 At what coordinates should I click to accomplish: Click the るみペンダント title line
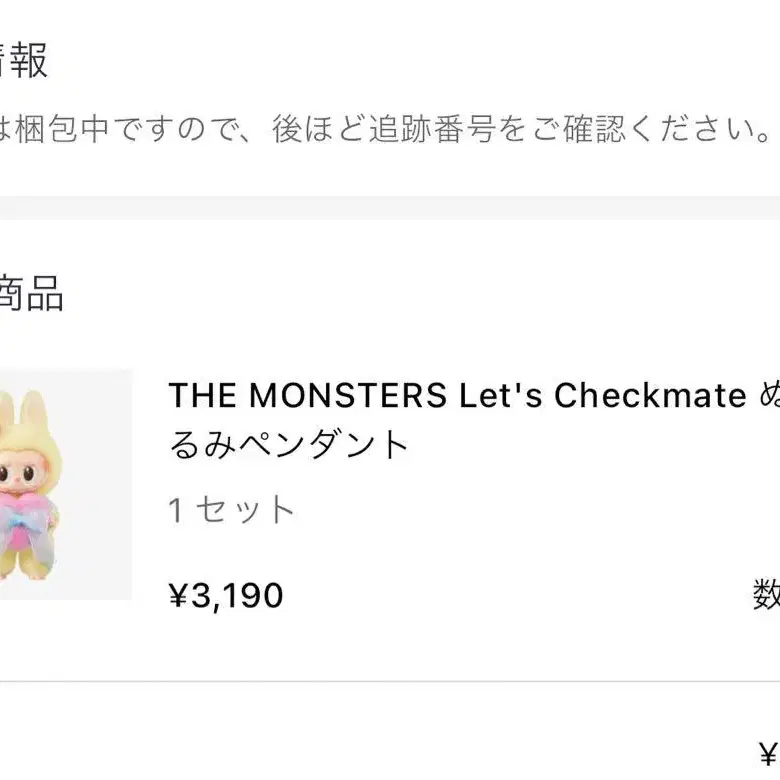pyautogui.click(x=289, y=444)
